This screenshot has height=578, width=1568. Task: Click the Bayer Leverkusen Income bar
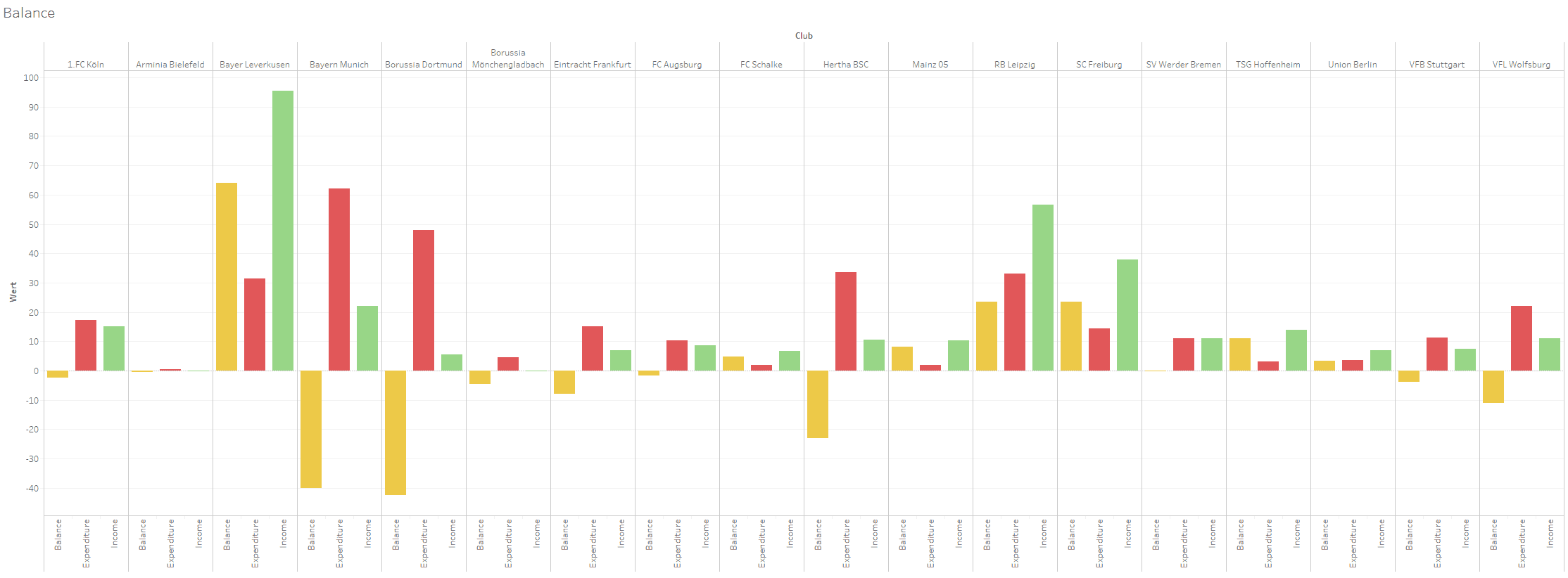coord(283,231)
